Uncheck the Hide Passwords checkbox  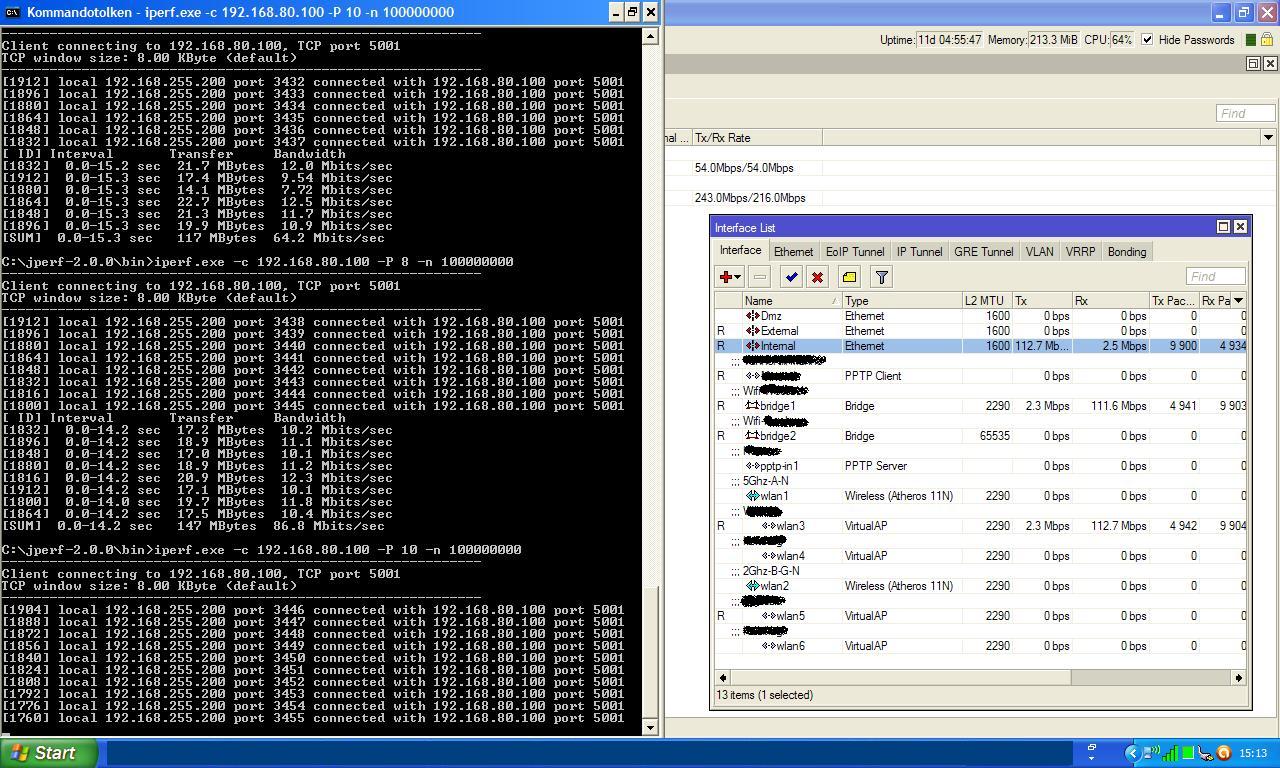[x=1146, y=40]
